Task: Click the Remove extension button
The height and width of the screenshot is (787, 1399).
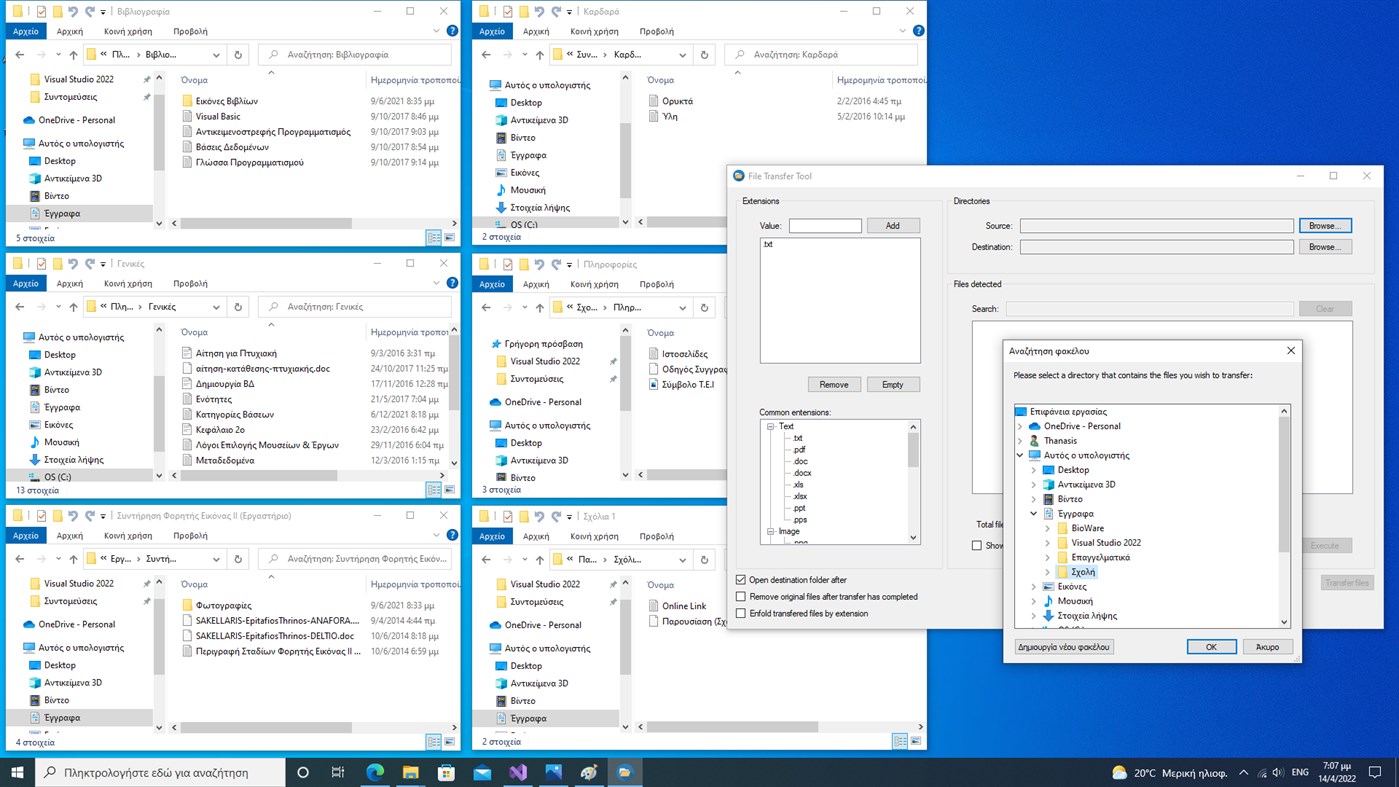Action: point(834,385)
